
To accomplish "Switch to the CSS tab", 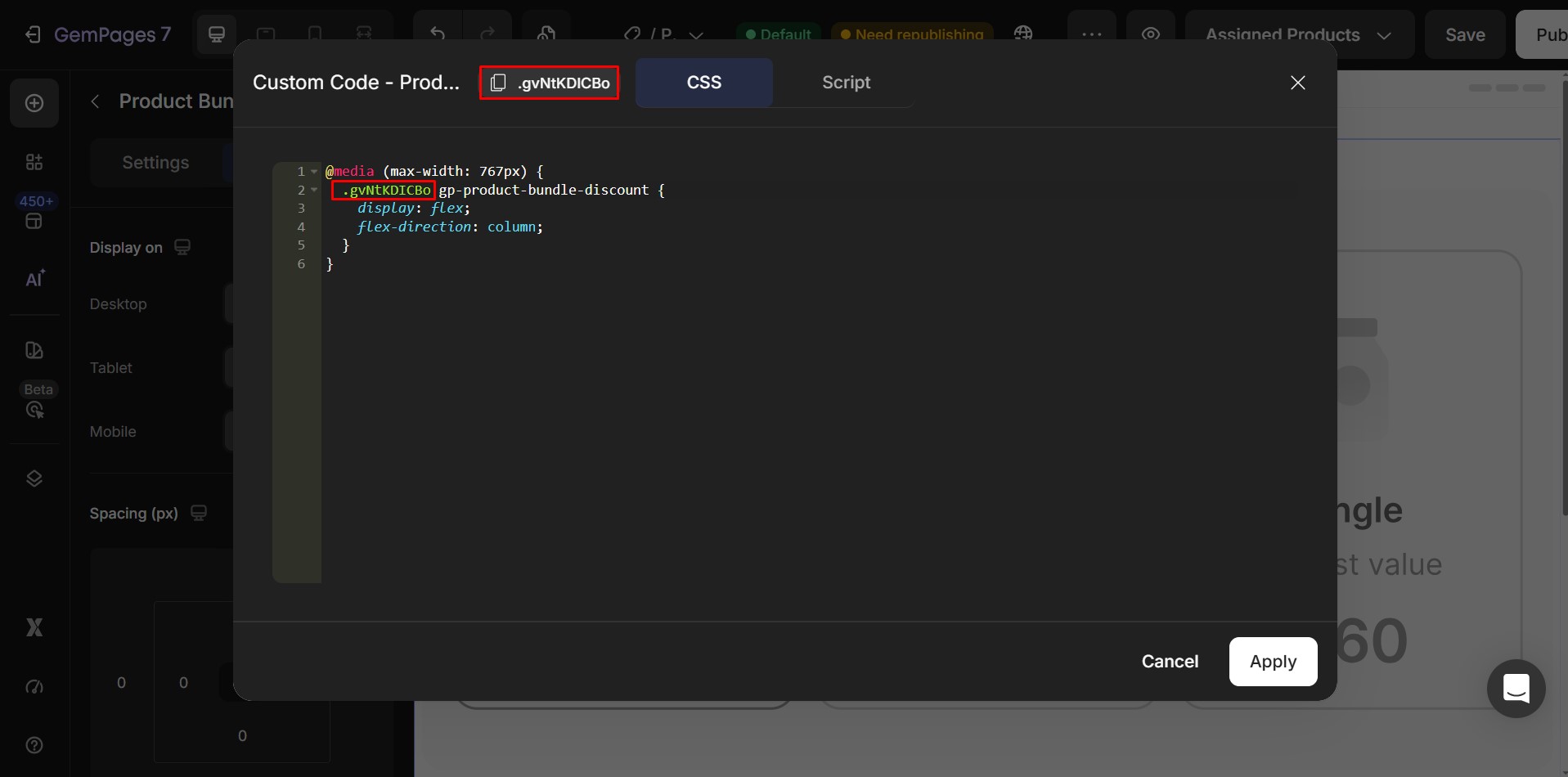I will point(704,83).
